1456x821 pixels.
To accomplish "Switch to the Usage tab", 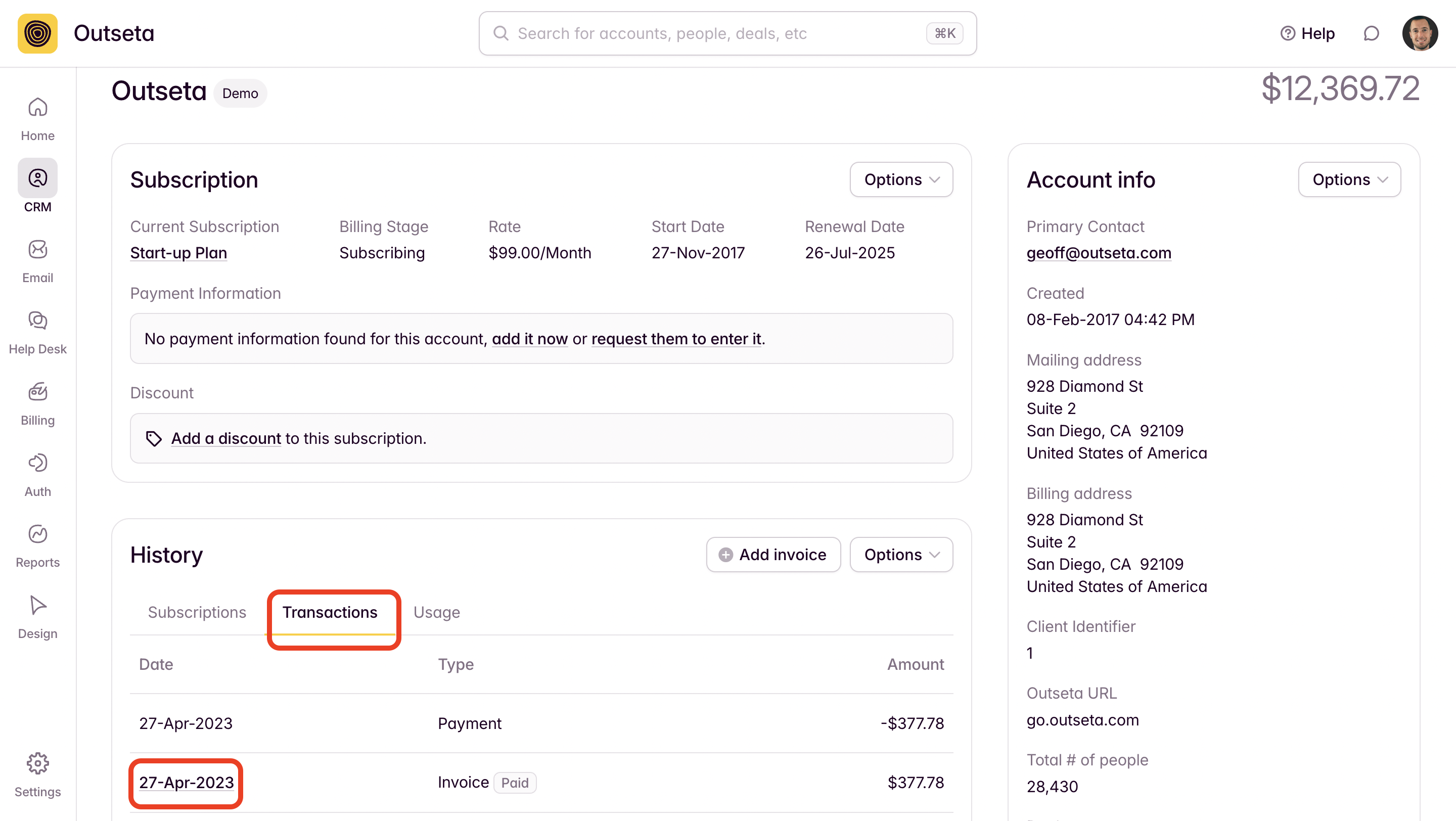I will click(x=436, y=613).
